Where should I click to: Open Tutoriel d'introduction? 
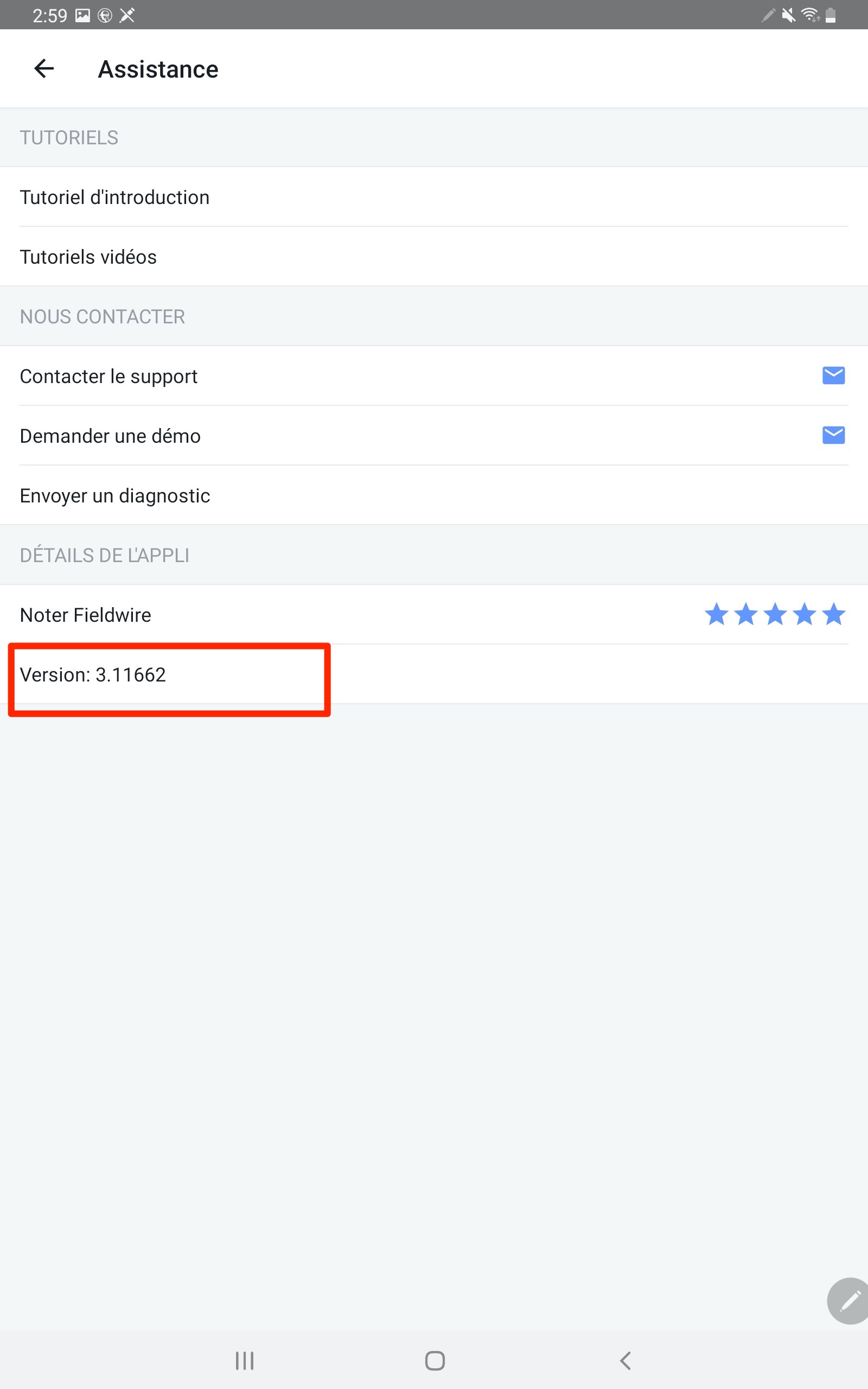click(434, 197)
